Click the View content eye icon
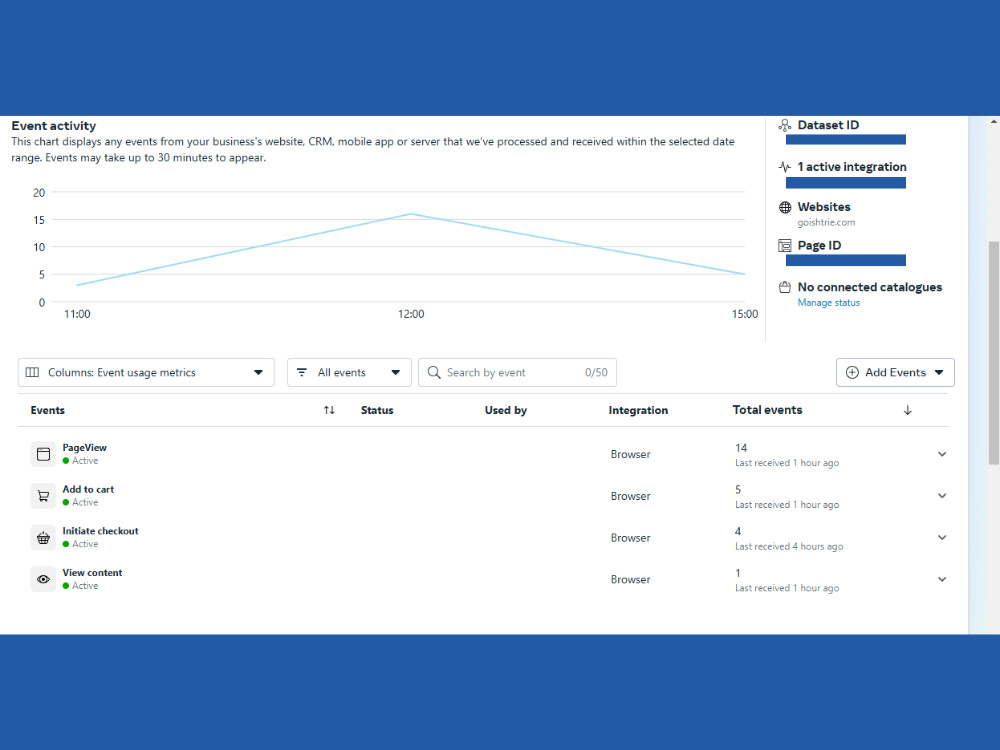The height and width of the screenshot is (750, 1000). click(x=43, y=579)
